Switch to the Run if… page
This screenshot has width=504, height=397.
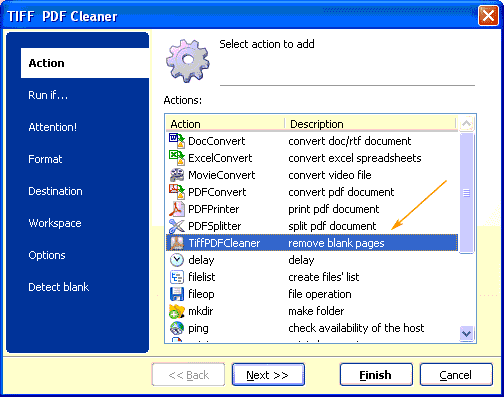coord(48,95)
